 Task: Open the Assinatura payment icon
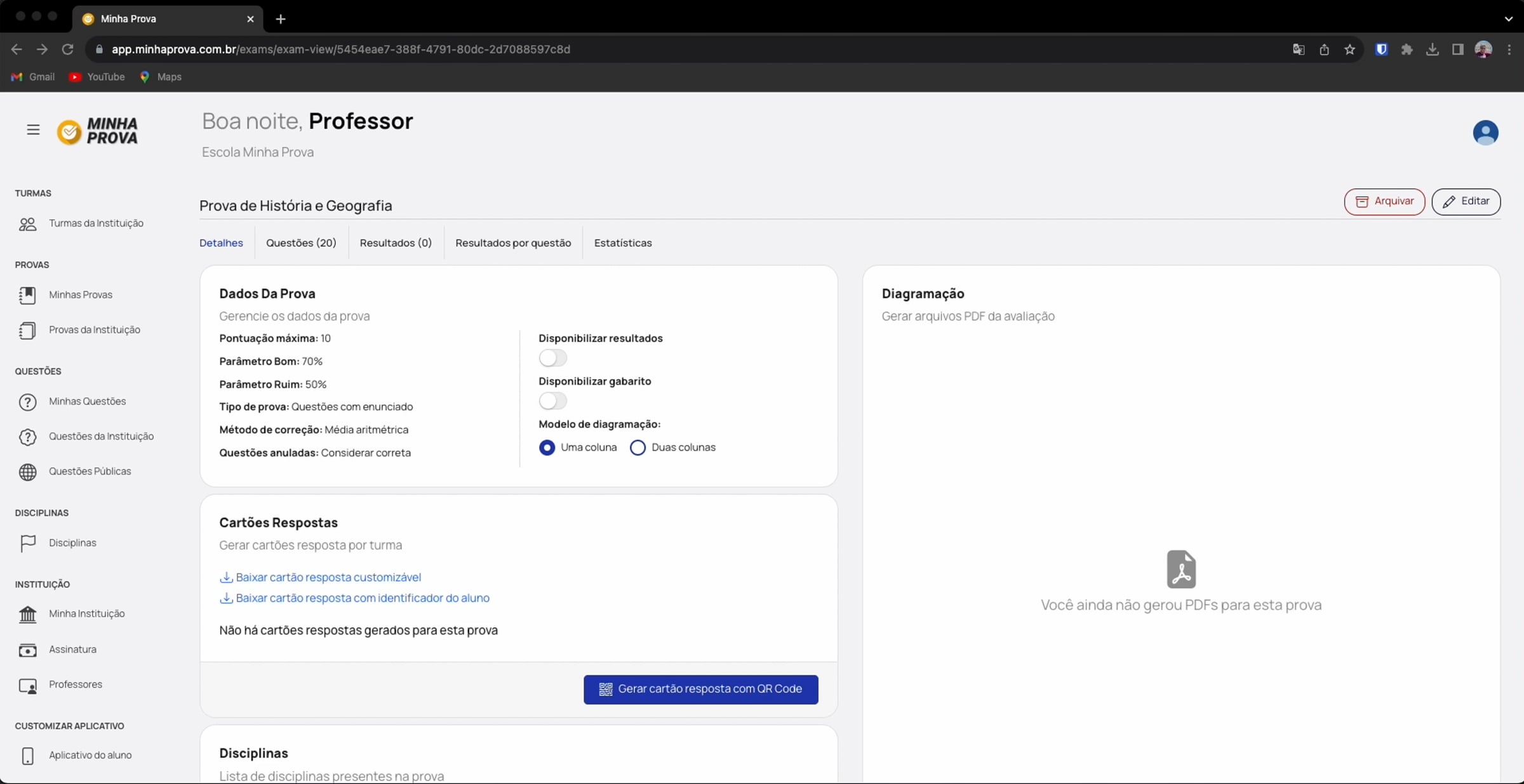coord(27,650)
